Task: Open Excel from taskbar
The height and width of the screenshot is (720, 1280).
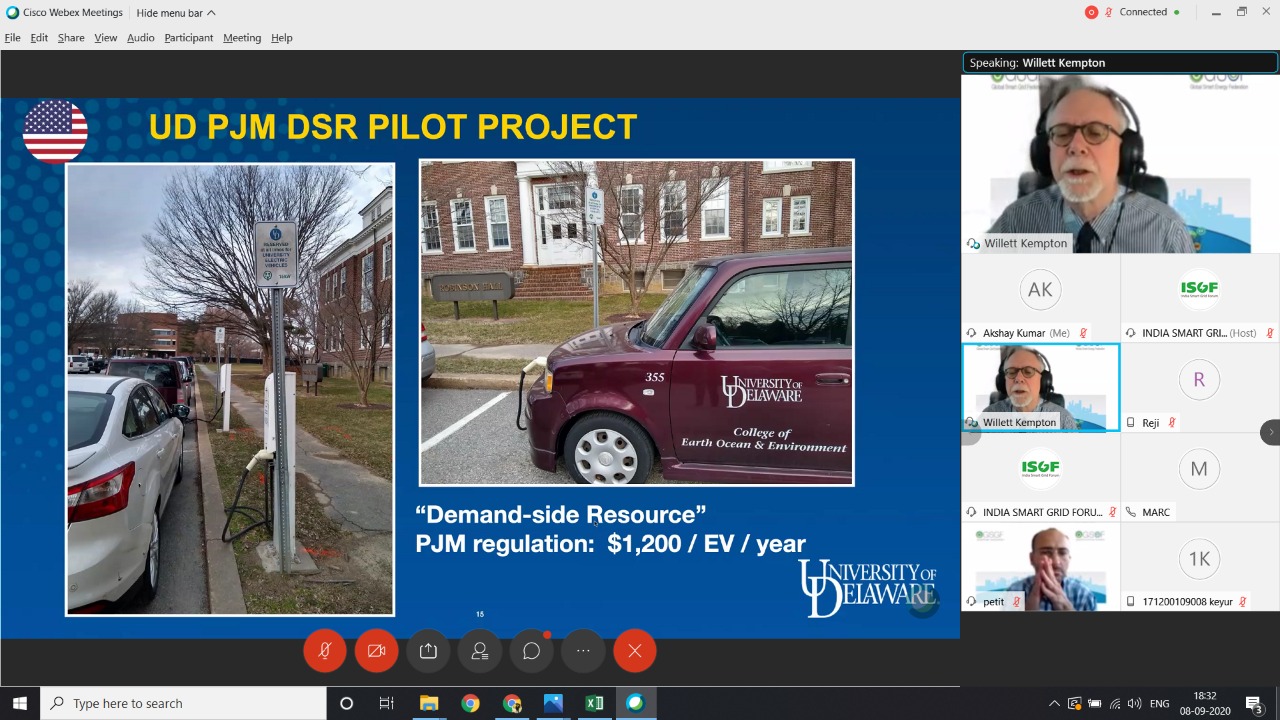Action: point(594,703)
